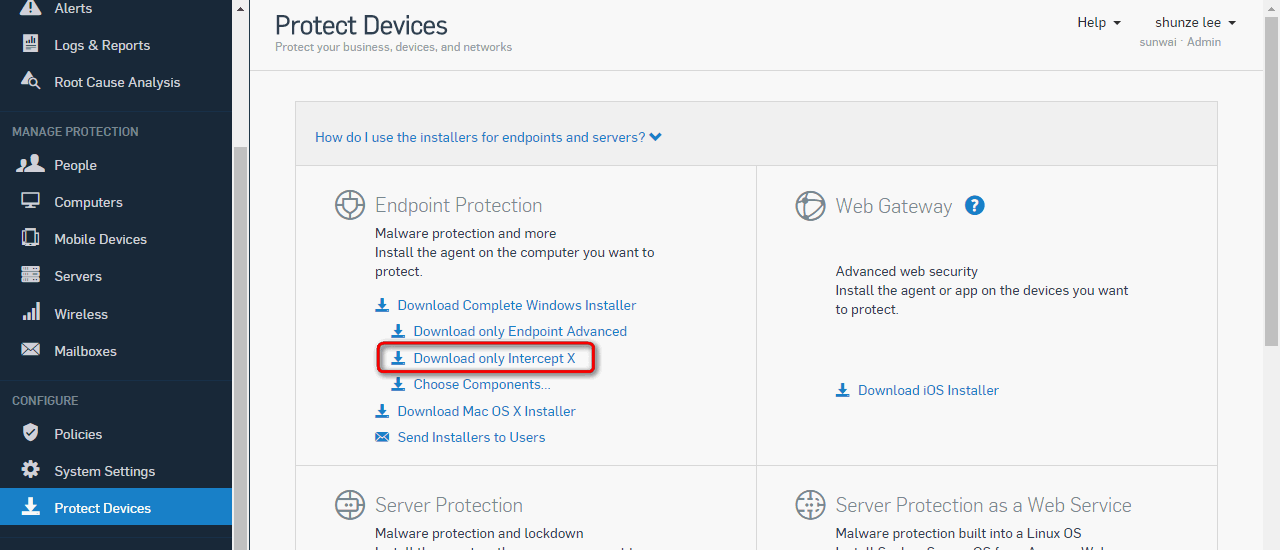
Task: Click the Mobile Devices icon
Action: click(x=31, y=238)
